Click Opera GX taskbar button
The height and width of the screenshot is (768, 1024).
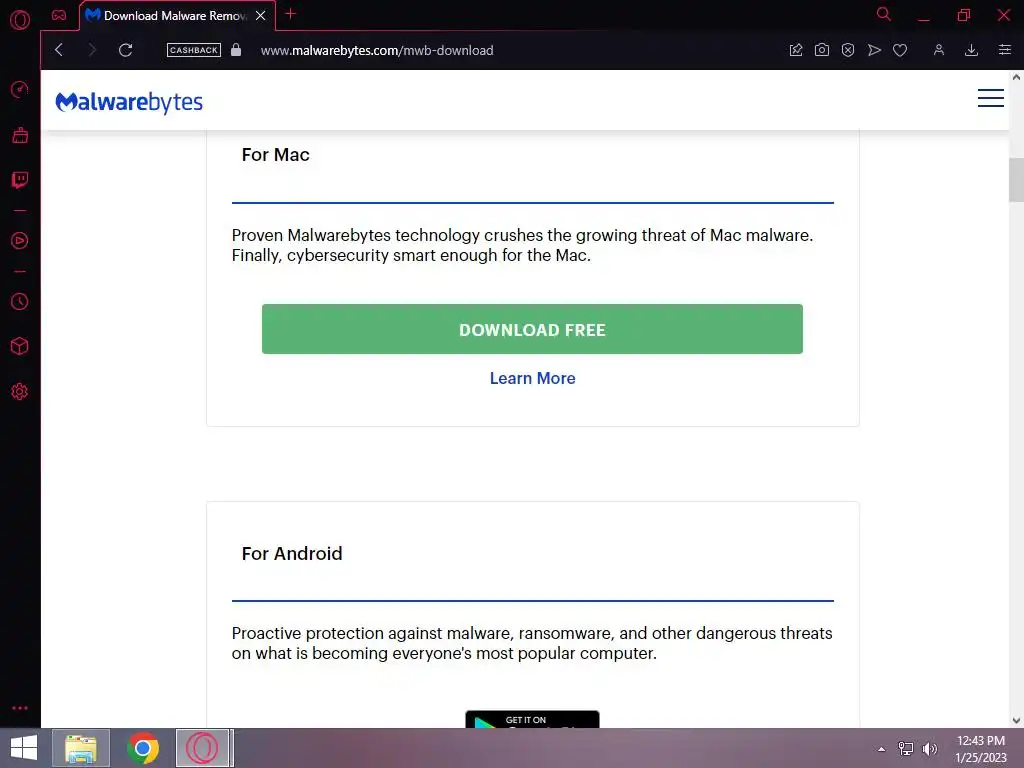203,748
